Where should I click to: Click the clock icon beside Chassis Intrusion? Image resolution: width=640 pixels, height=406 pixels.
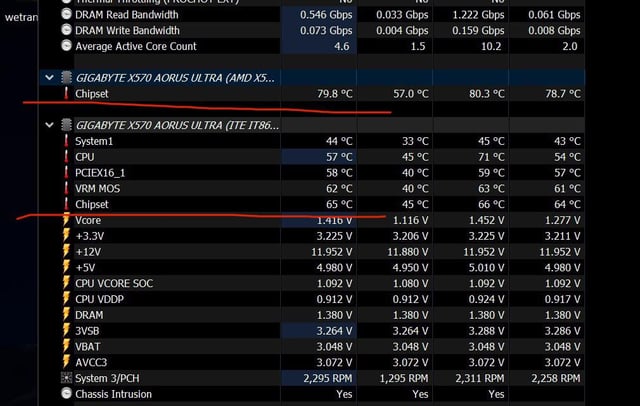pyautogui.click(x=66, y=393)
